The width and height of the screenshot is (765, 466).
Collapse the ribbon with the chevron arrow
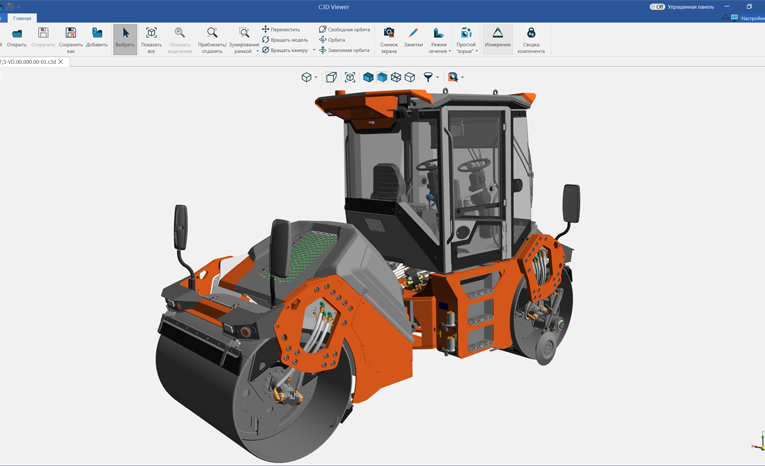click(725, 18)
